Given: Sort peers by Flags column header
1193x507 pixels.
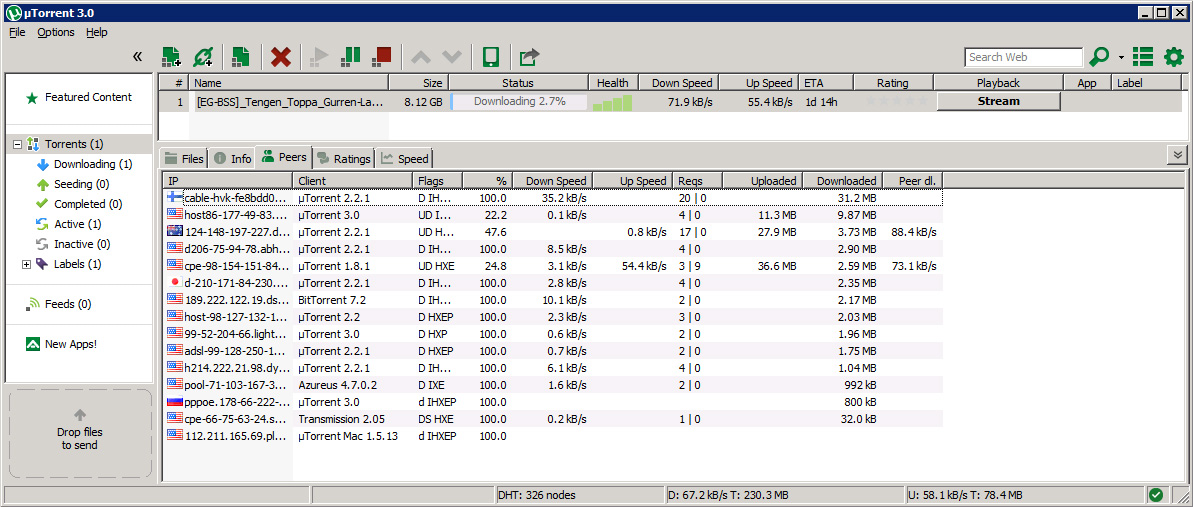Looking at the screenshot, I should pyautogui.click(x=438, y=180).
